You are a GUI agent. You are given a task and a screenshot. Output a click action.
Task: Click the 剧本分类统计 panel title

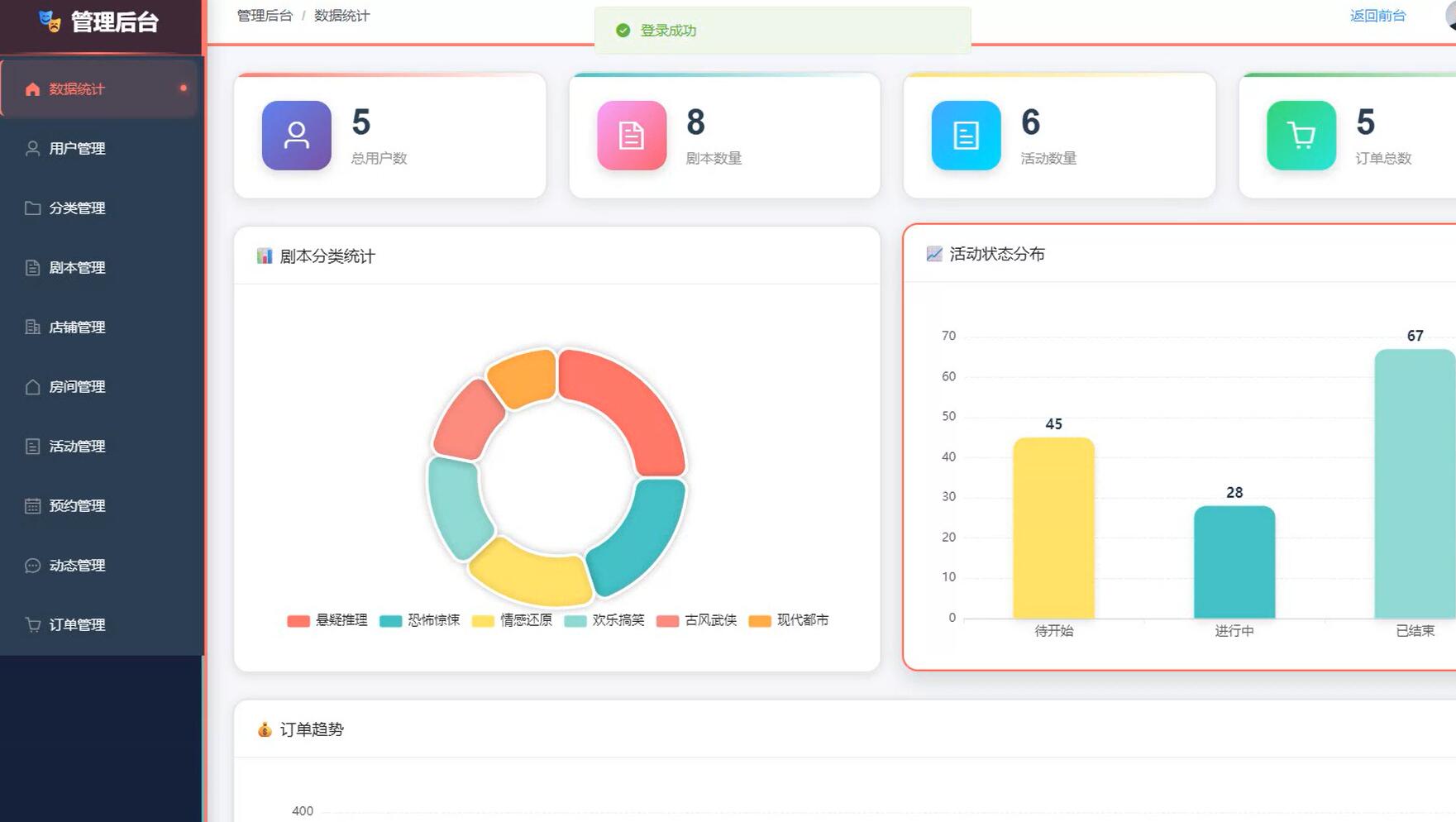pos(327,256)
